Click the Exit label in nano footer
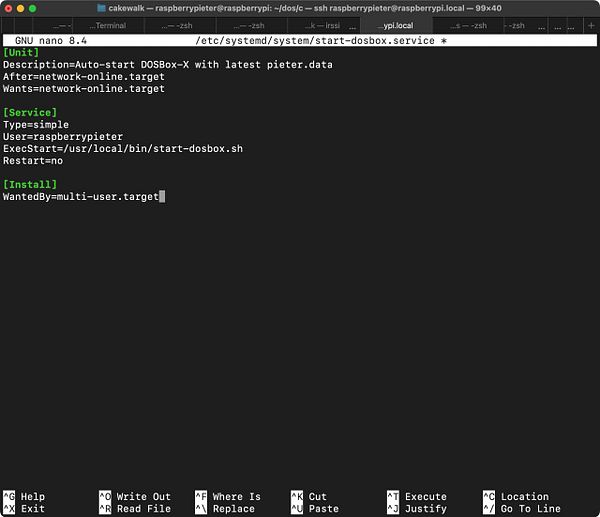 click(x=33, y=509)
